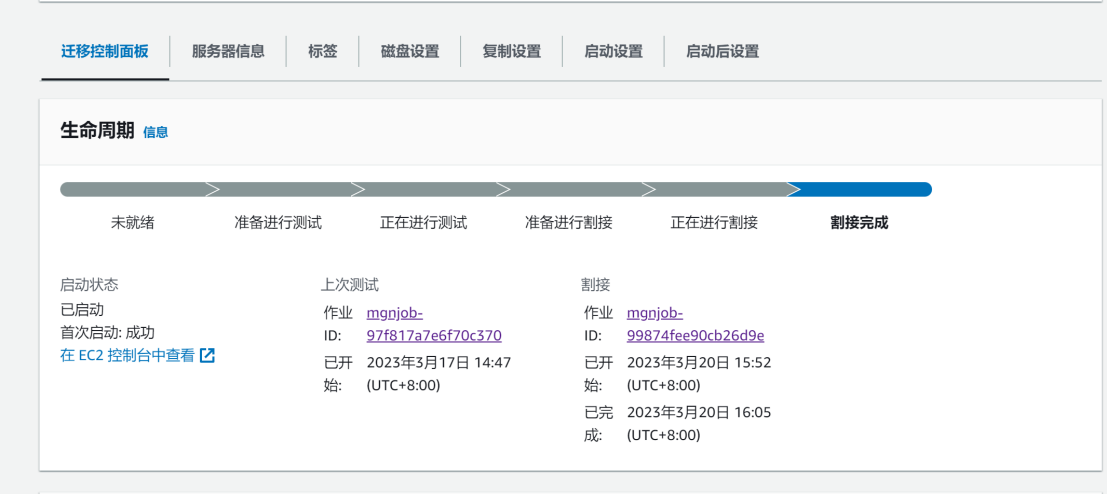Go to the 复制设置 tab

[x=511, y=52]
